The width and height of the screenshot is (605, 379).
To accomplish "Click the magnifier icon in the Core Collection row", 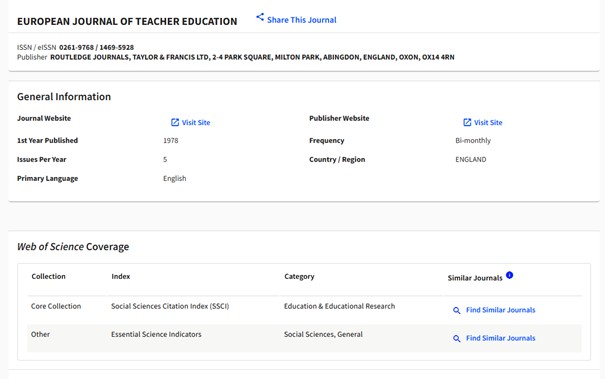I will pyautogui.click(x=456, y=310).
